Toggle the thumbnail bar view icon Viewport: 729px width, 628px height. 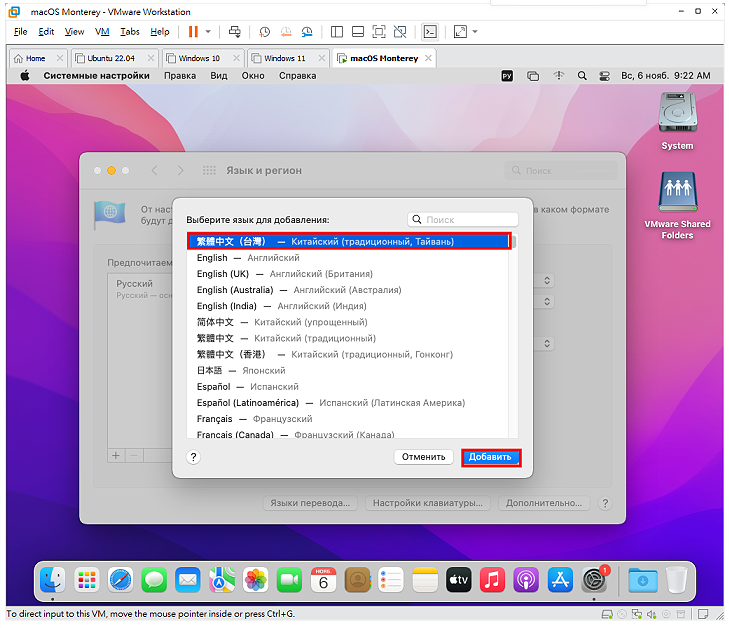tap(358, 32)
